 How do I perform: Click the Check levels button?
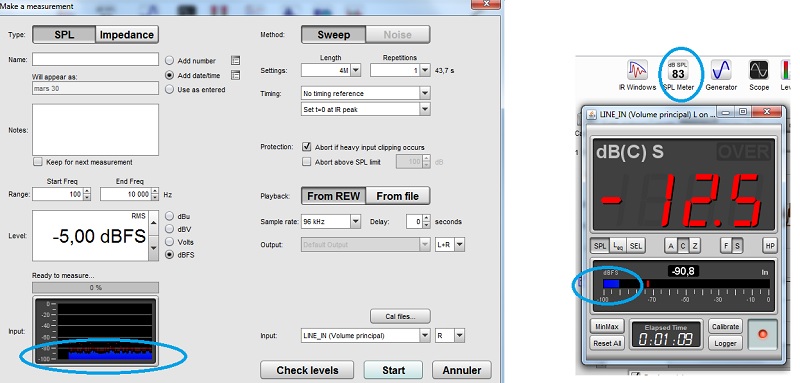point(307,370)
